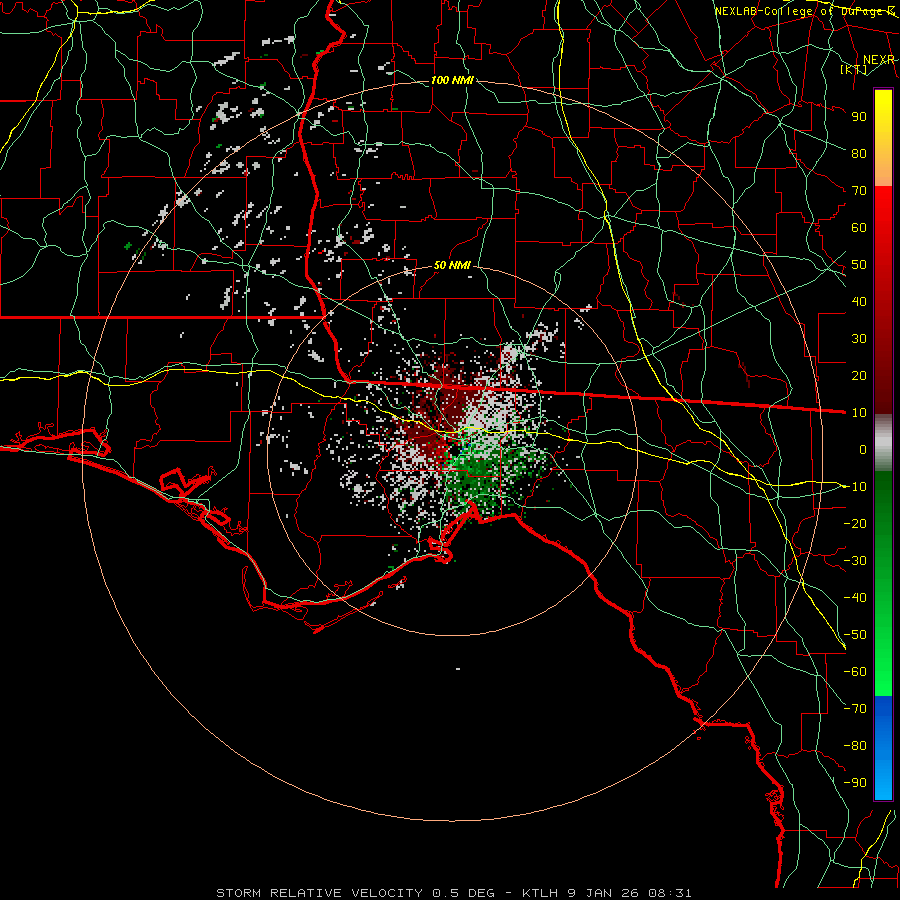This screenshot has width=900, height=900.
Task: Click the -70 value on the velocity scale
Action: 855,709
